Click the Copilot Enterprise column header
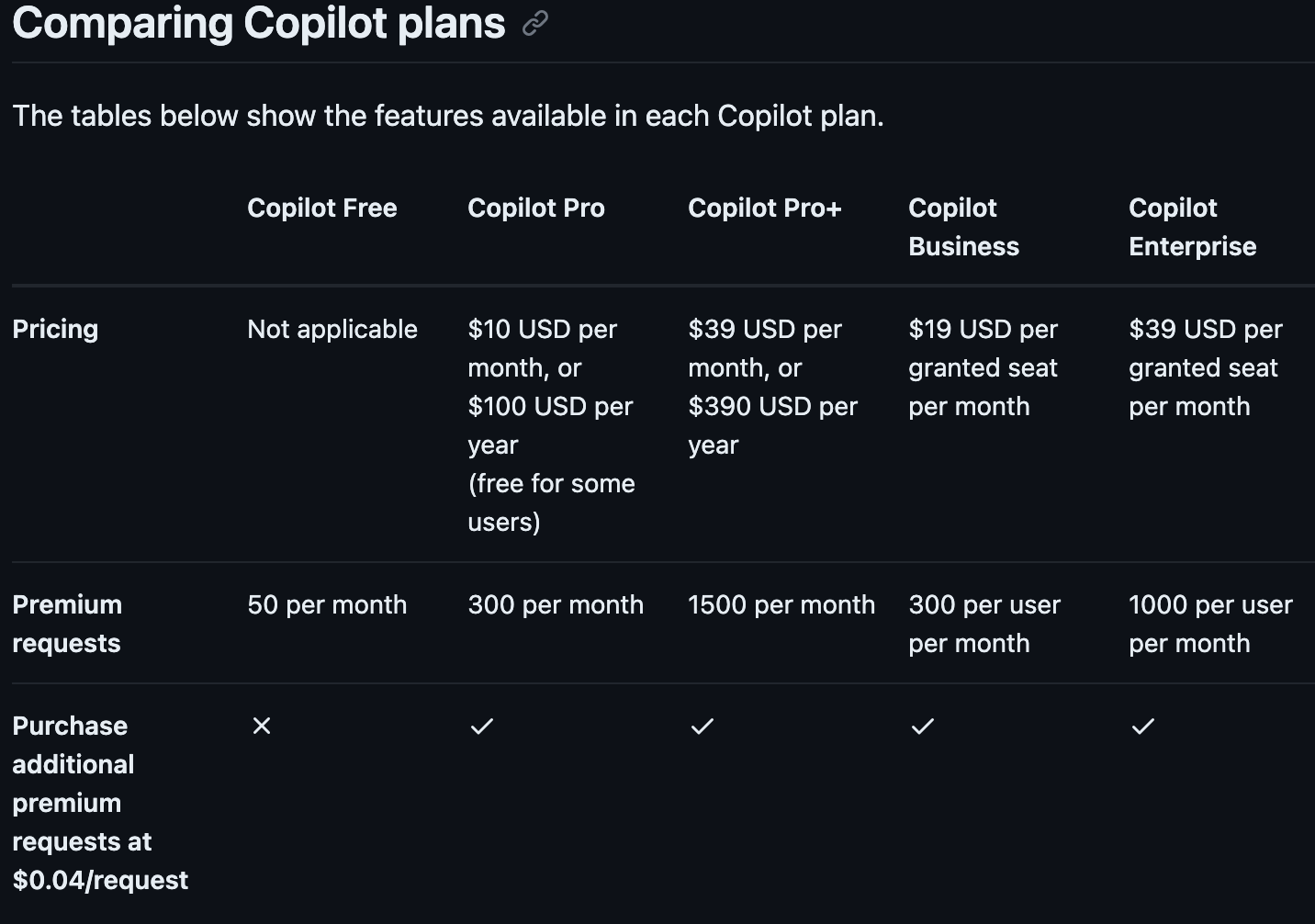The width and height of the screenshot is (1315, 924). pos(1192,227)
